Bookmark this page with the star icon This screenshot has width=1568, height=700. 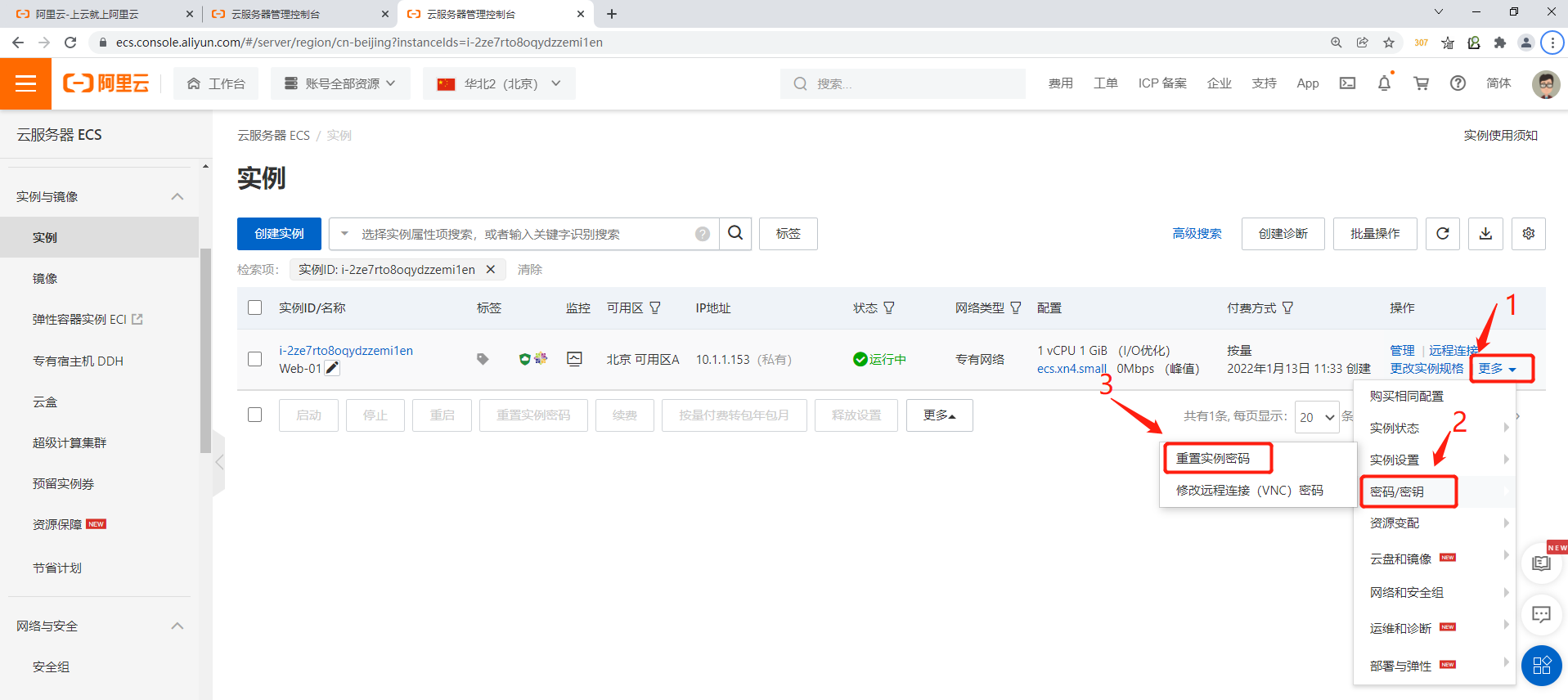coord(1389,43)
